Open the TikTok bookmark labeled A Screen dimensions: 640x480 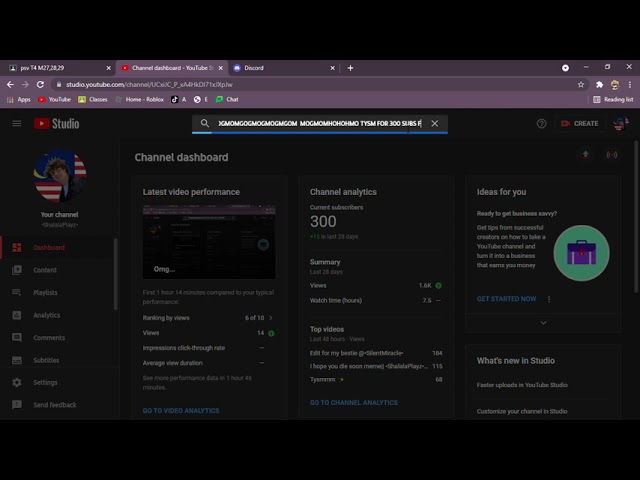[178, 99]
